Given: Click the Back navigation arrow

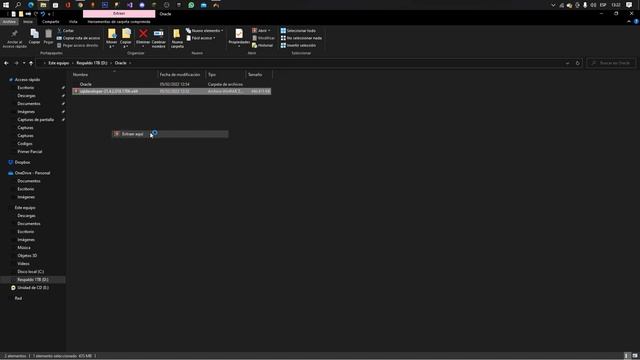Looking at the screenshot, I should coord(6,63).
